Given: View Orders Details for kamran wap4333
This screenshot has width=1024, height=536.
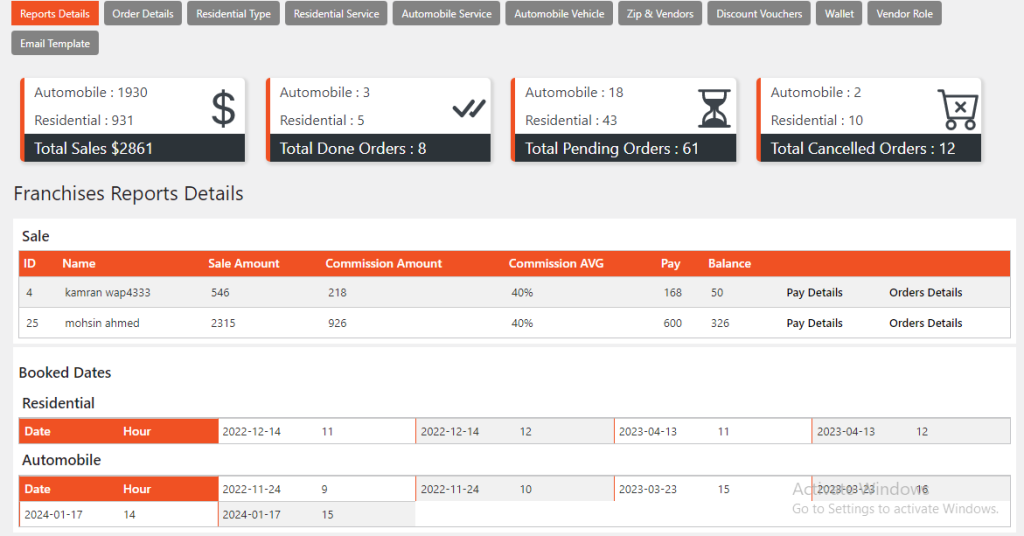Looking at the screenshot, I should point(925,293).
